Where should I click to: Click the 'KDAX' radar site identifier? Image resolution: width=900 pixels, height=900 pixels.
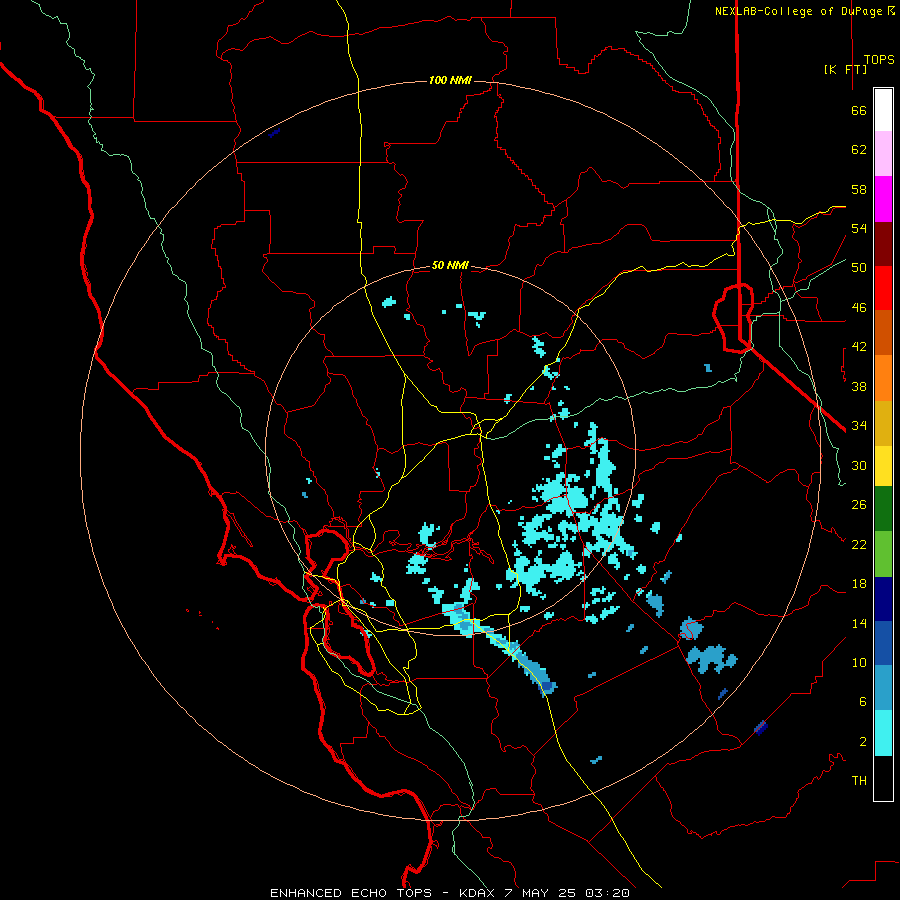tap(478, 893)
